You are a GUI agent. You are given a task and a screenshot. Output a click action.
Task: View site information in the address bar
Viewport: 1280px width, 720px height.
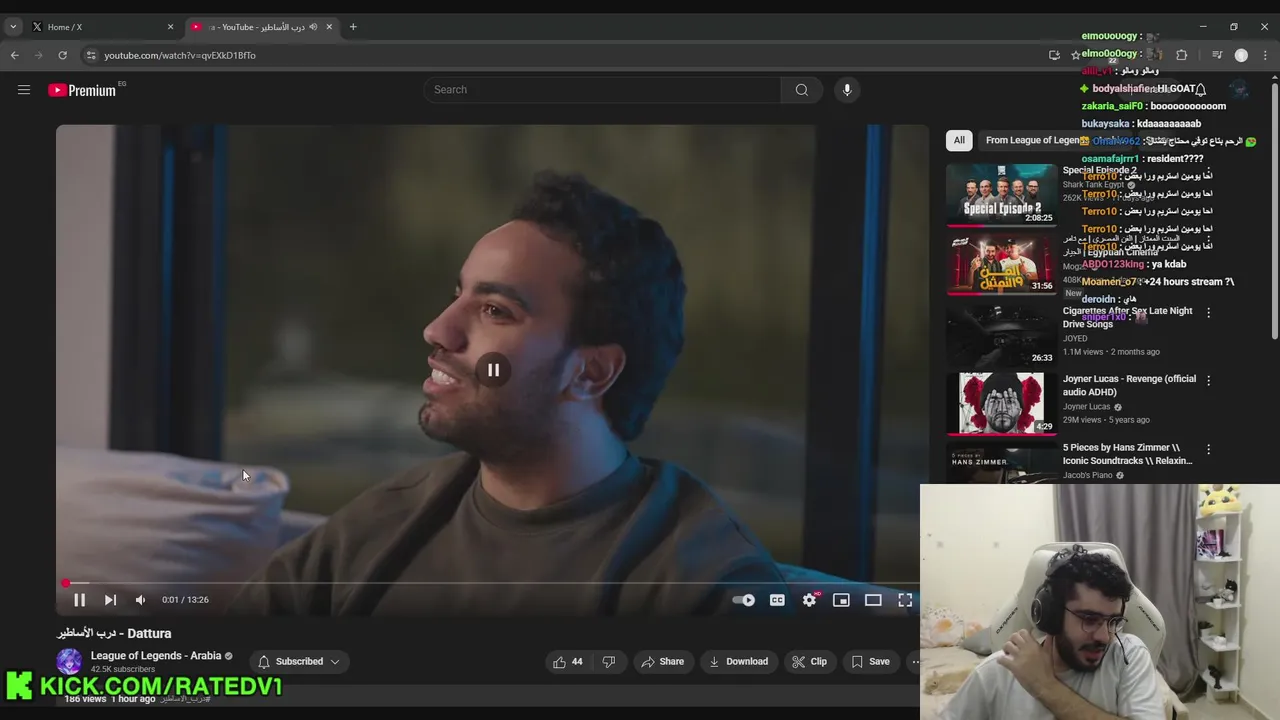tap(90, 55)
